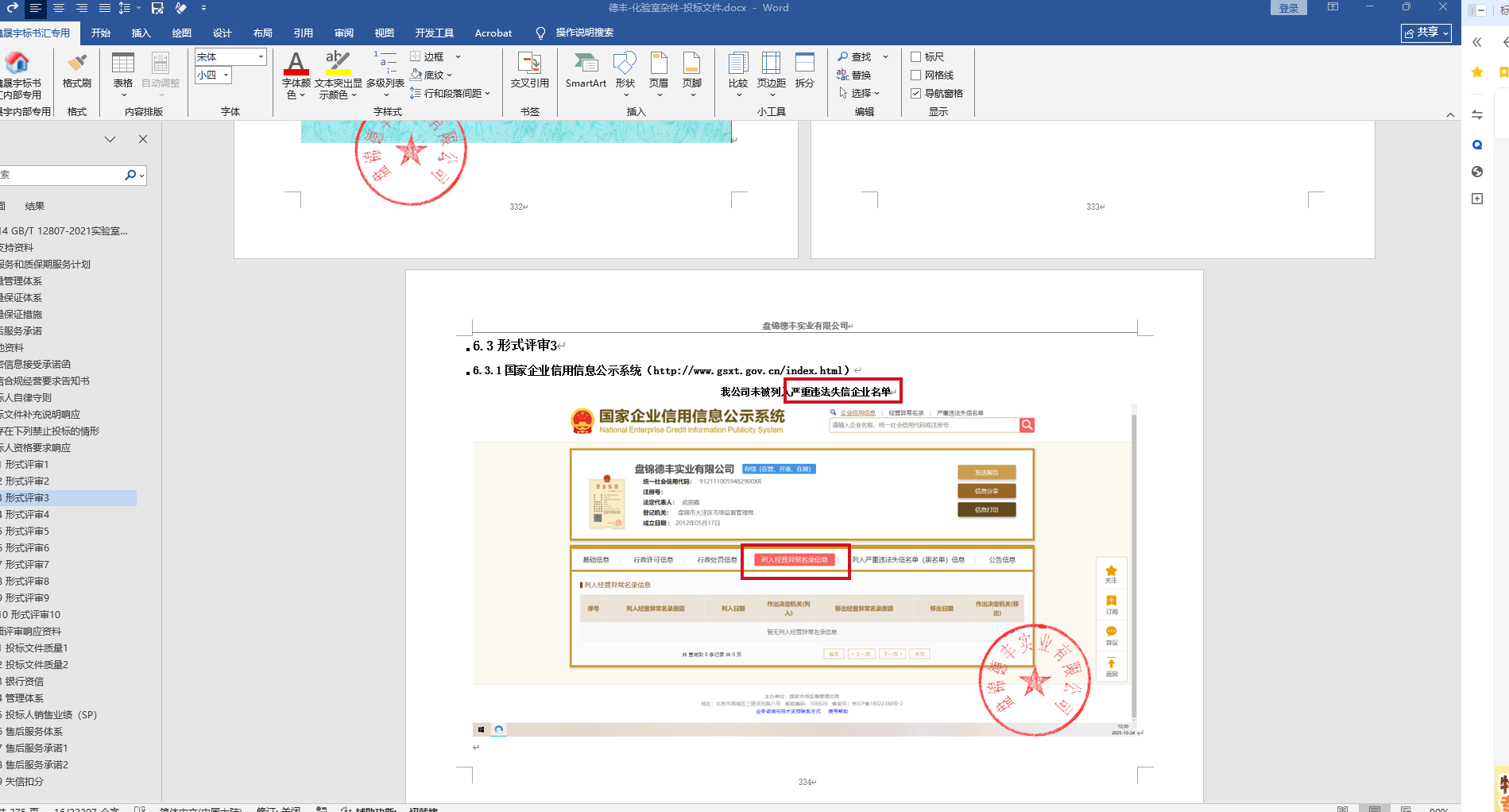
Task: Open the font size combo box showing 小四
Action: [x=214, y=75]
